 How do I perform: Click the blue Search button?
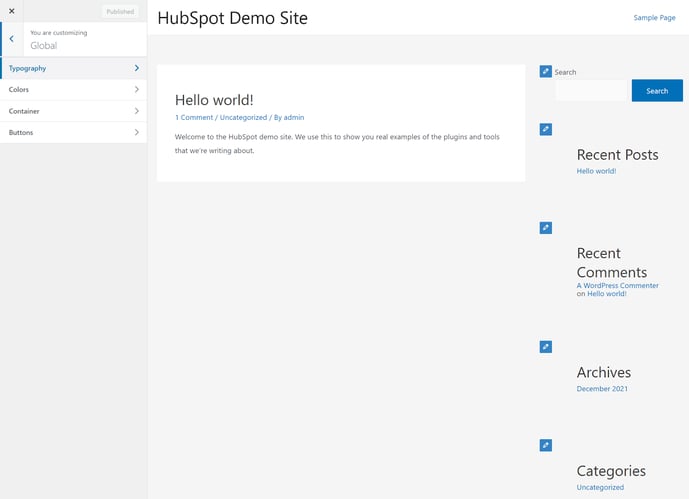(657, 90)
